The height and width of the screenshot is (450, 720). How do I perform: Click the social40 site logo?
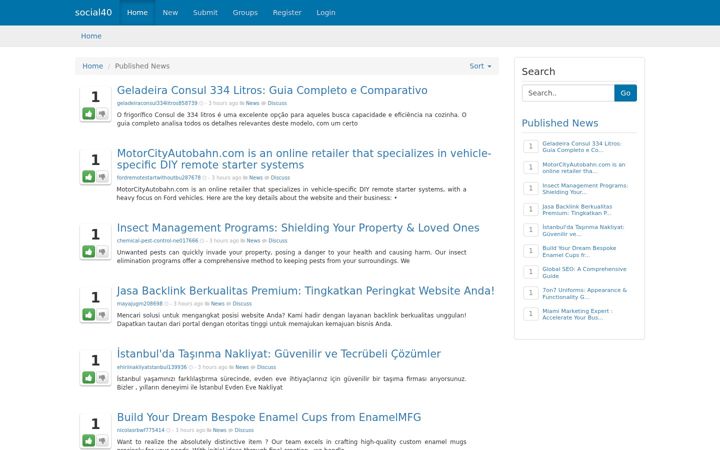[93, 12]
